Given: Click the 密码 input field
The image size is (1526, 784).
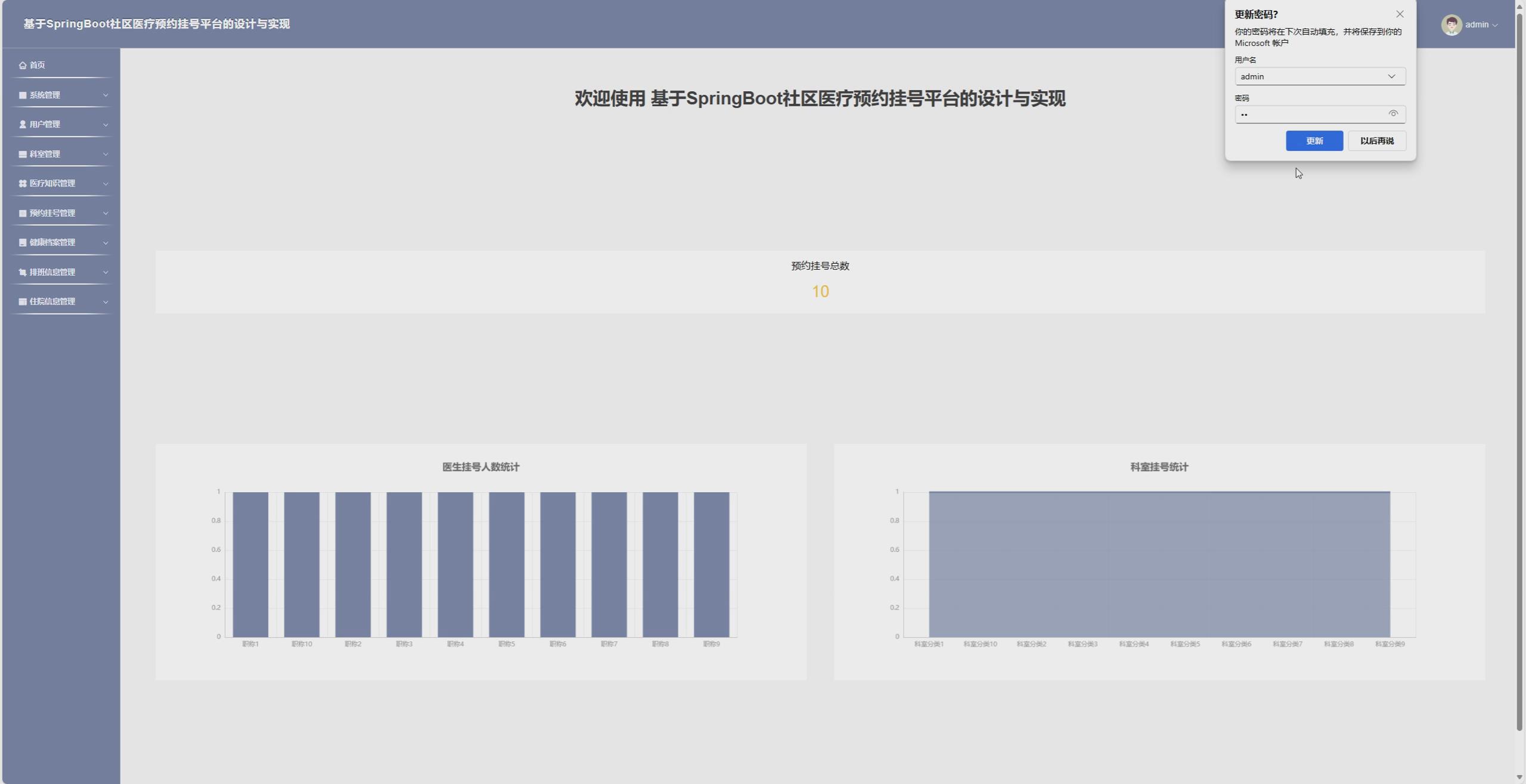Looking at the screenshot, I should click(1310, 114).
